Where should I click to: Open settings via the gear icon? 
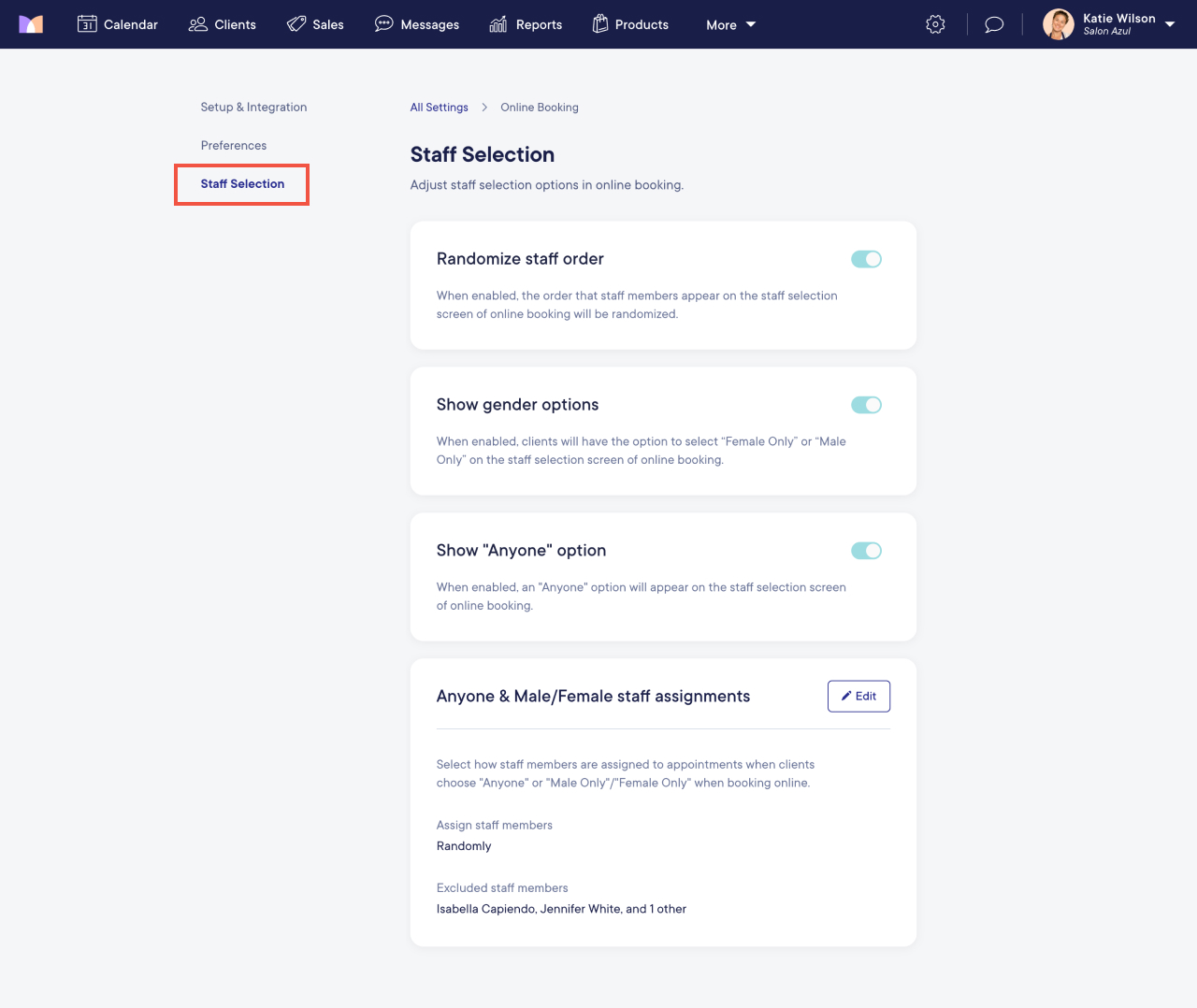tap(935, 24)
